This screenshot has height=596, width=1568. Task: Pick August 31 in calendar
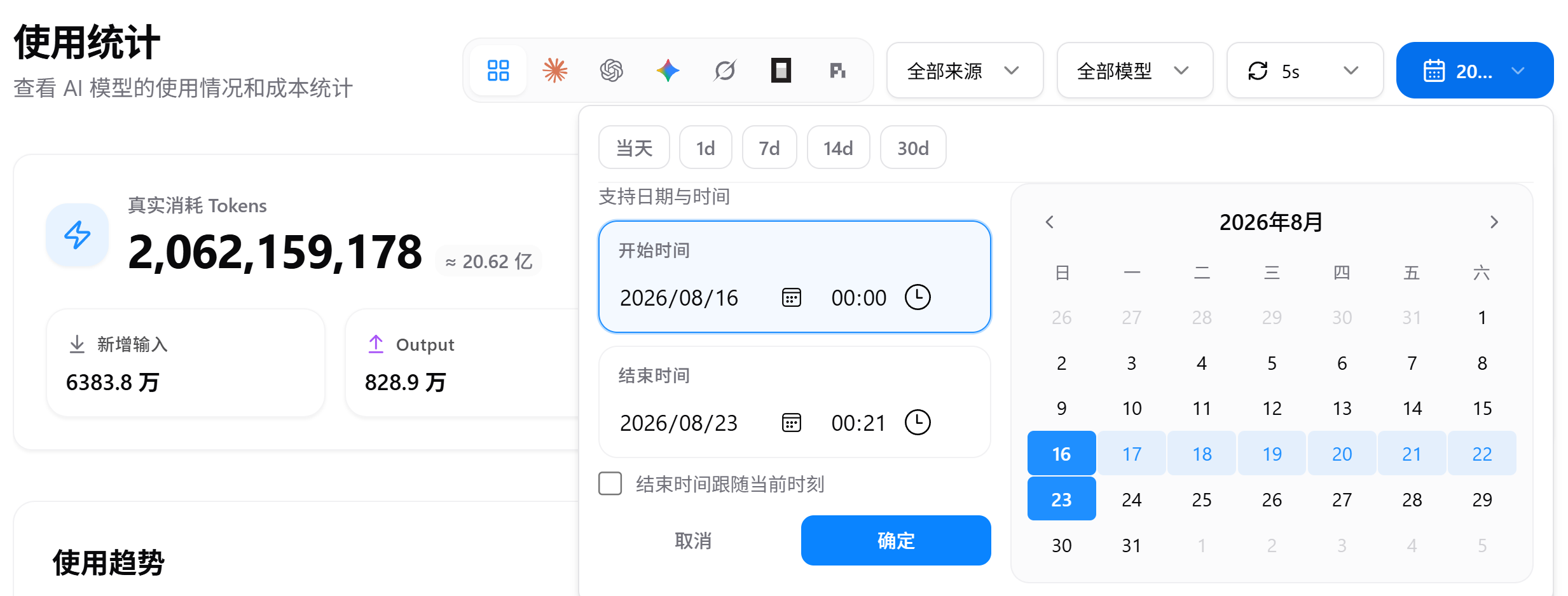(x=1131, y=545)
